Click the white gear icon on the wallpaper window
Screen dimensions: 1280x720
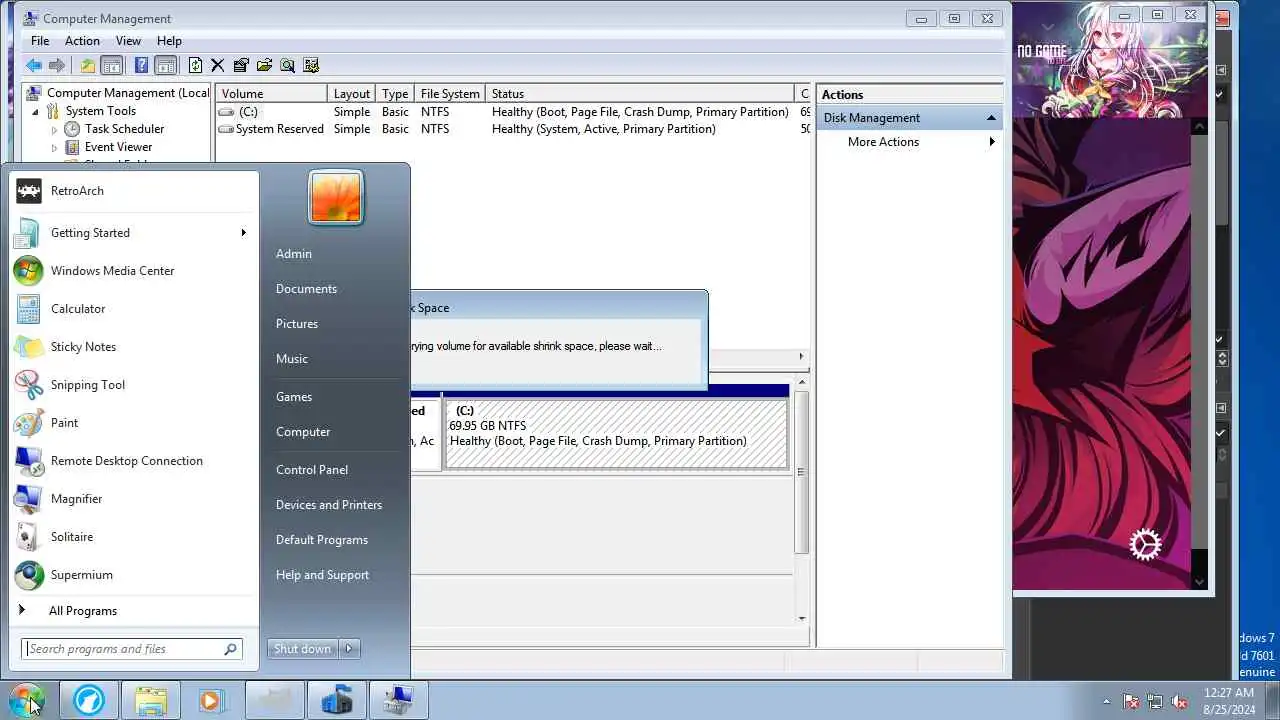pos(1145,545)
